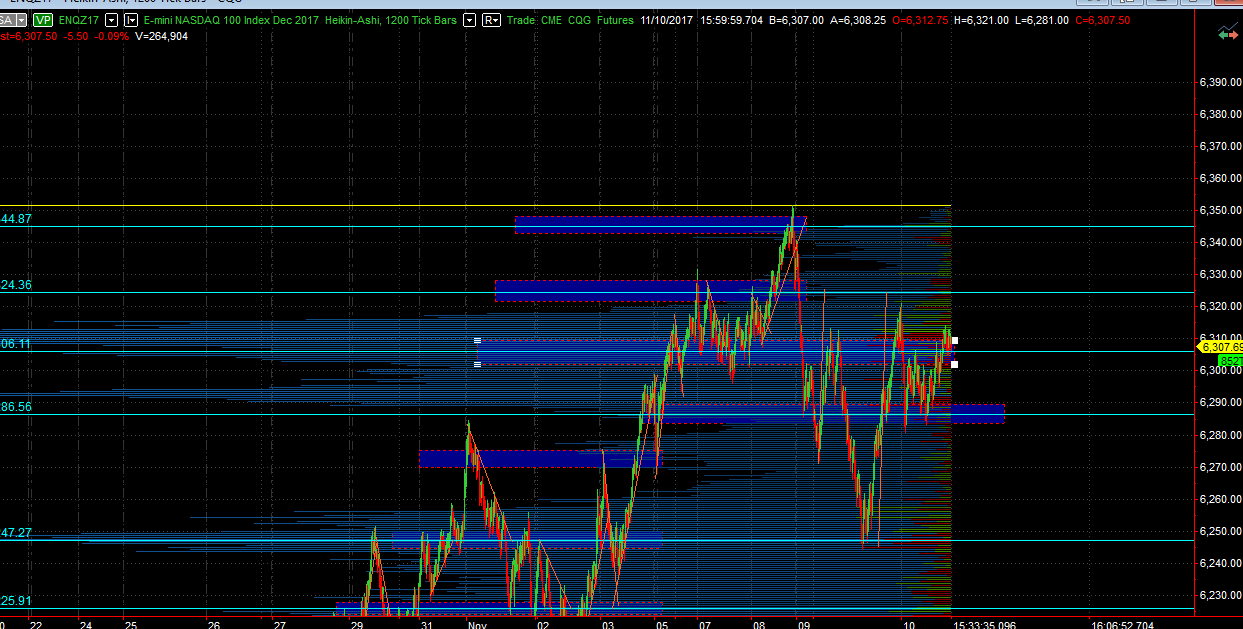Click the 6,390.00 price axis label
Viewport: 1243px width, 629px height.
point(1219,82)
